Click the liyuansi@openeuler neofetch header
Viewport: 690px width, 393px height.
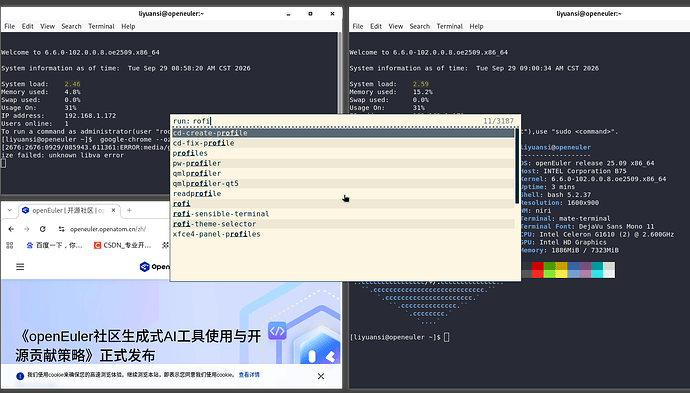tap(555, 147)
